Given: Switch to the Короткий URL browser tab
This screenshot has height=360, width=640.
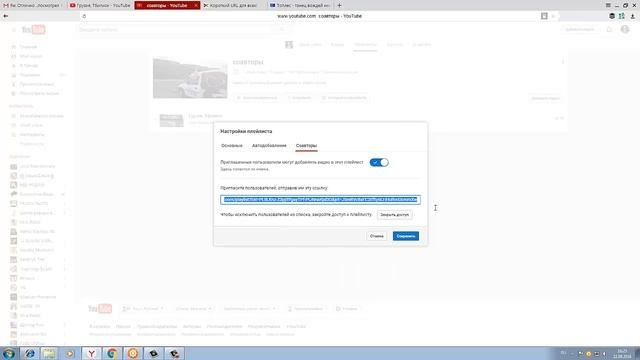Looking at the screenshot, I should coord(233,5).
